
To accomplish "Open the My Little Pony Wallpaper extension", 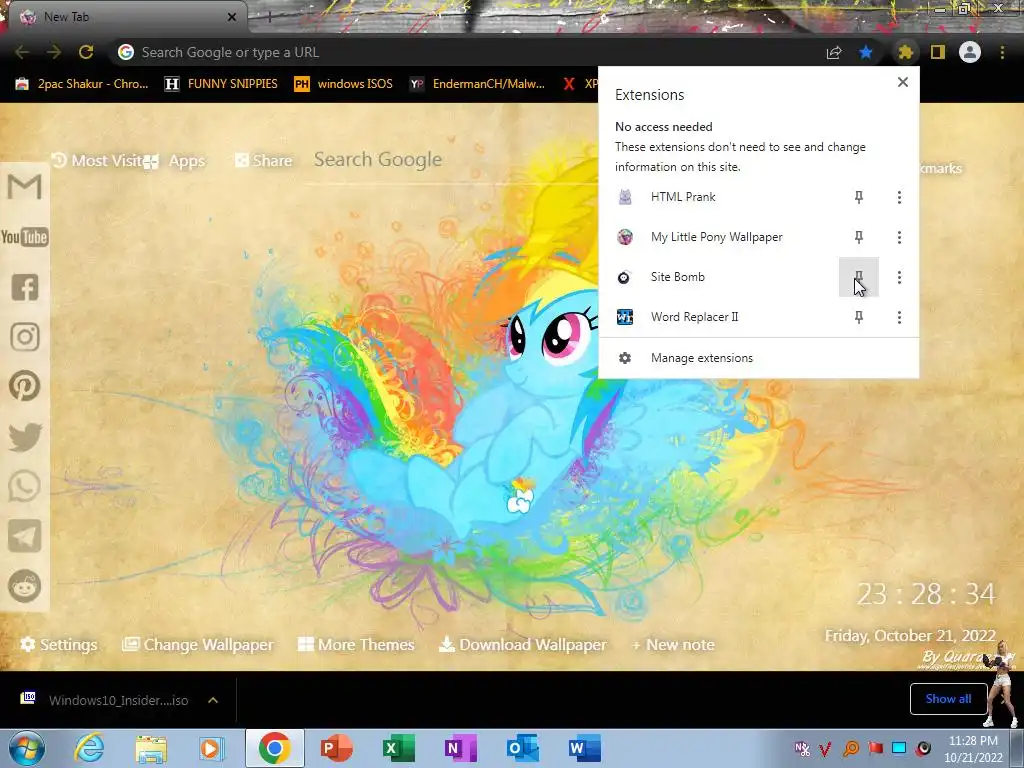I will (718, 237).
